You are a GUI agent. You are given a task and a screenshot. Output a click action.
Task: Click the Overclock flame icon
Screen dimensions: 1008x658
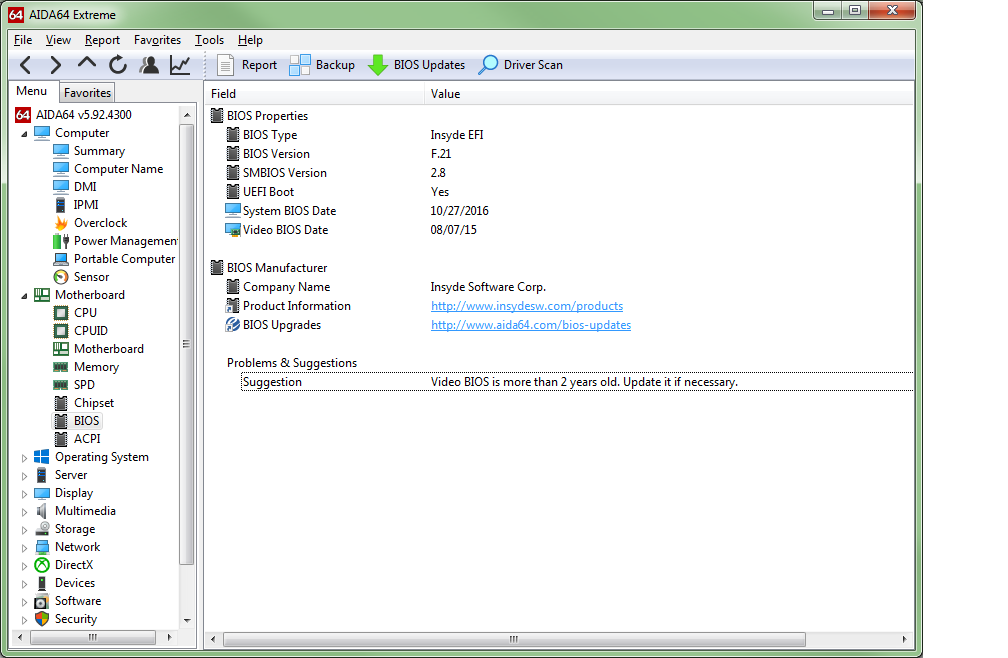pos(61,223)
